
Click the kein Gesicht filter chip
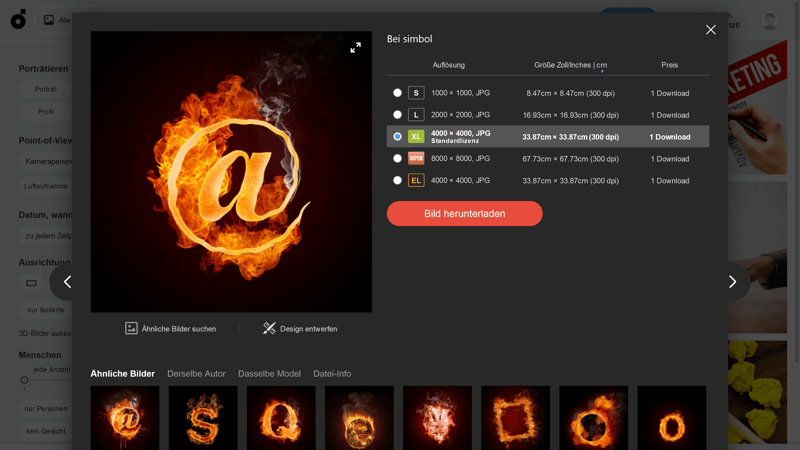pyautogui.click(x=45, y=431)
